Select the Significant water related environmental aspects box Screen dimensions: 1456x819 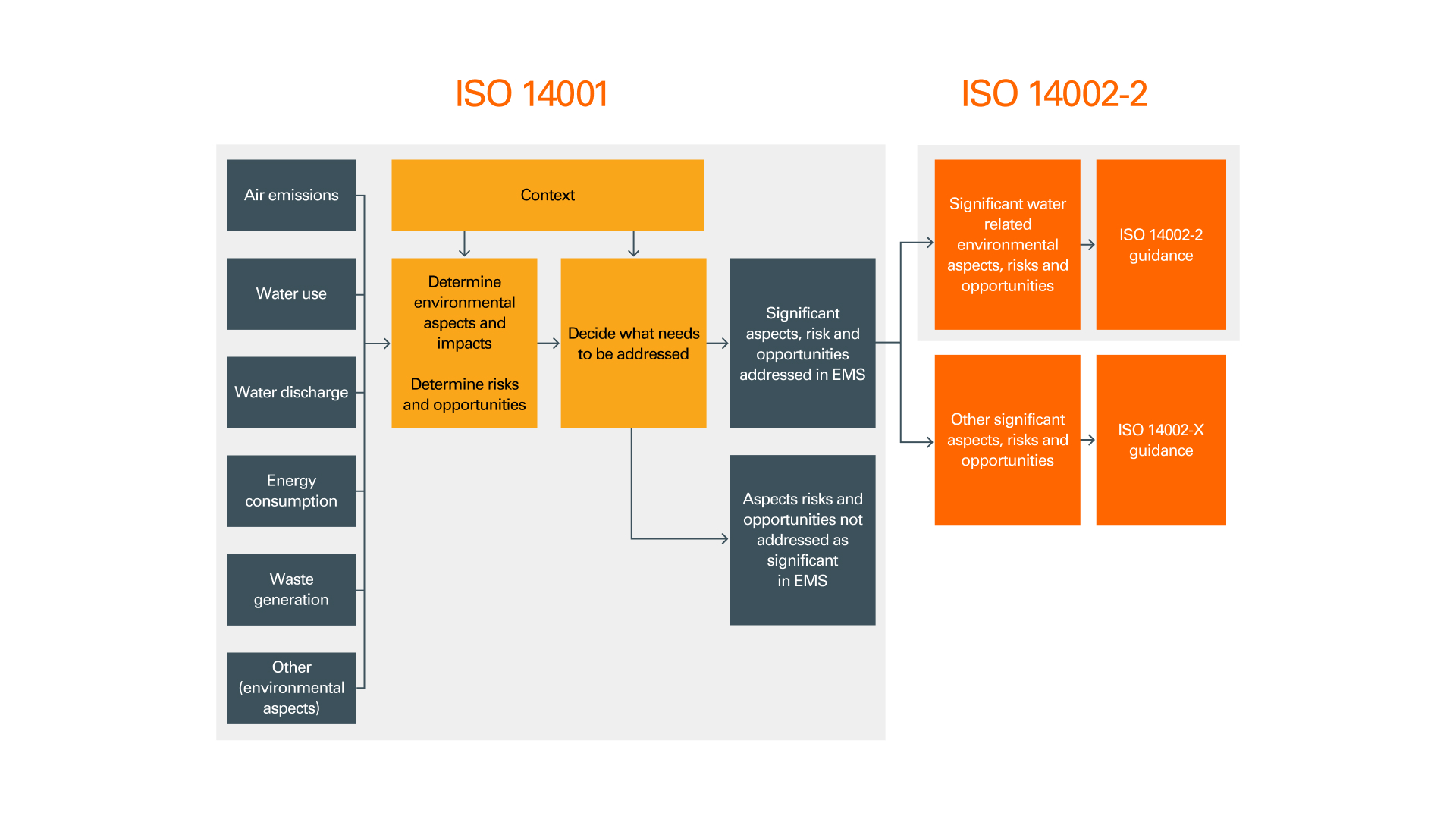1007,244
